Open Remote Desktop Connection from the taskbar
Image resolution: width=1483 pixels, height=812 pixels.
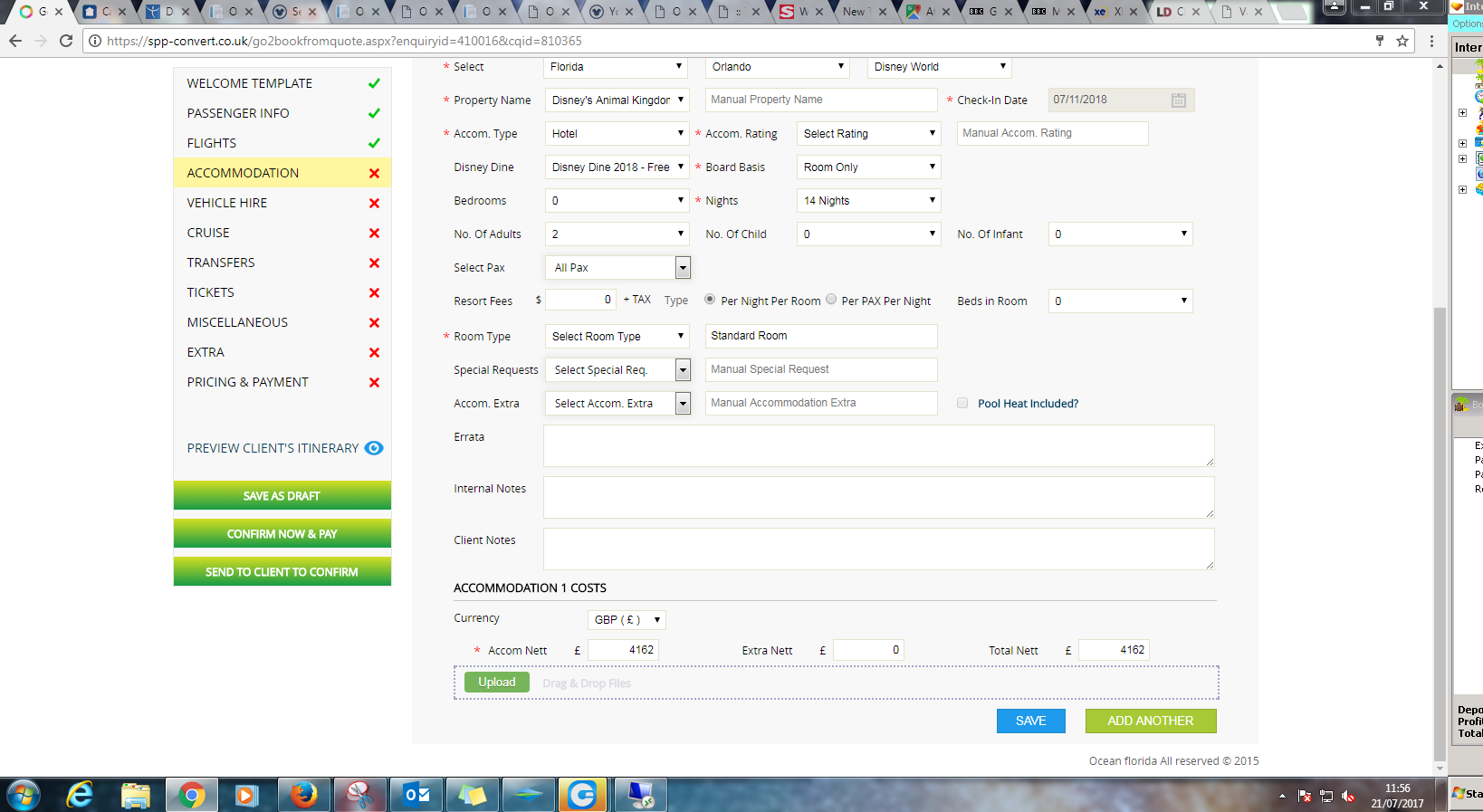click(x=640, y=796)
